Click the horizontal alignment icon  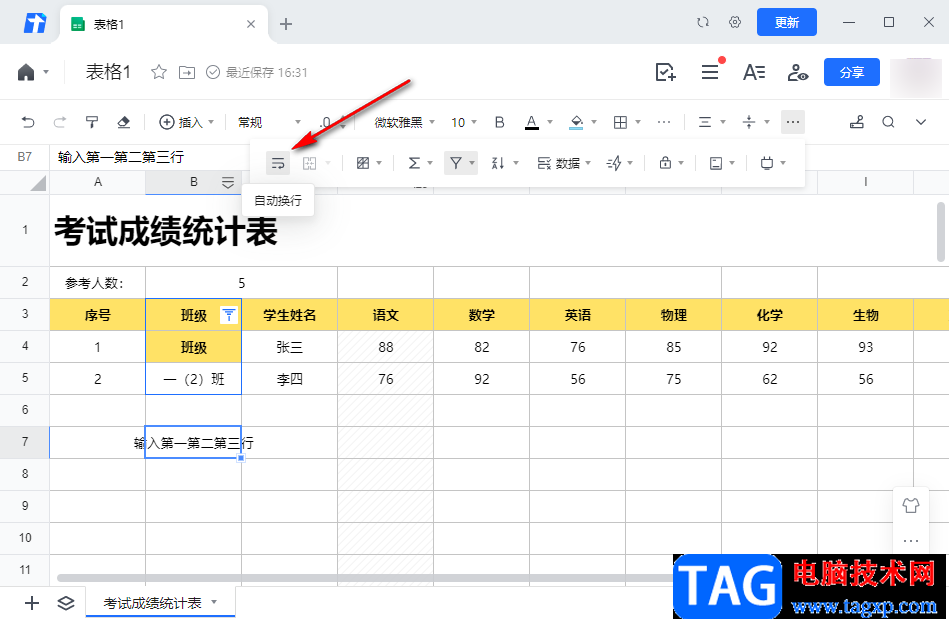pyautogui.click(x=705, y=122)
